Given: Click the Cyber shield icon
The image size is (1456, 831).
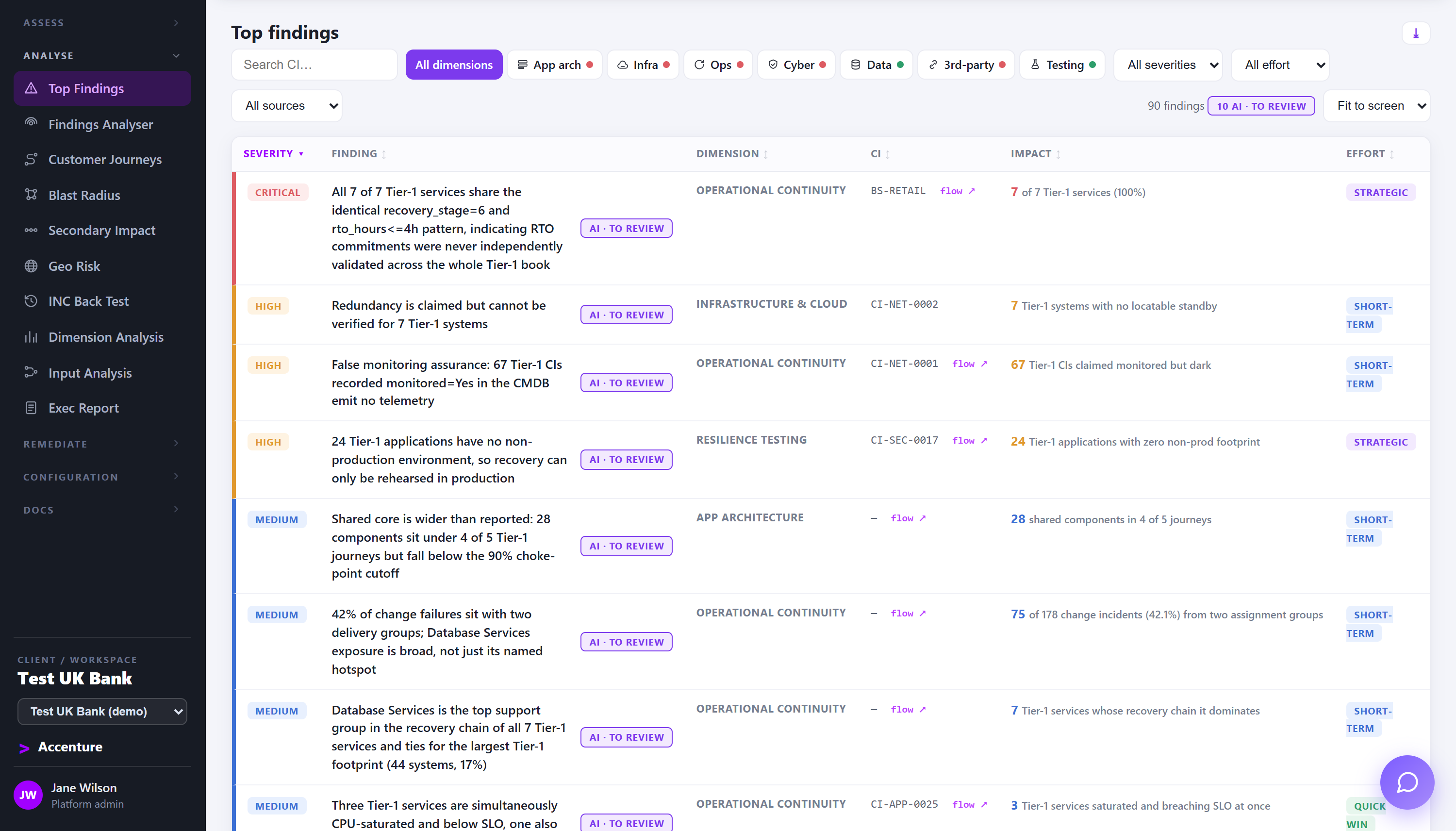Looking at the screenshot, I should click(x=773, y=65).
